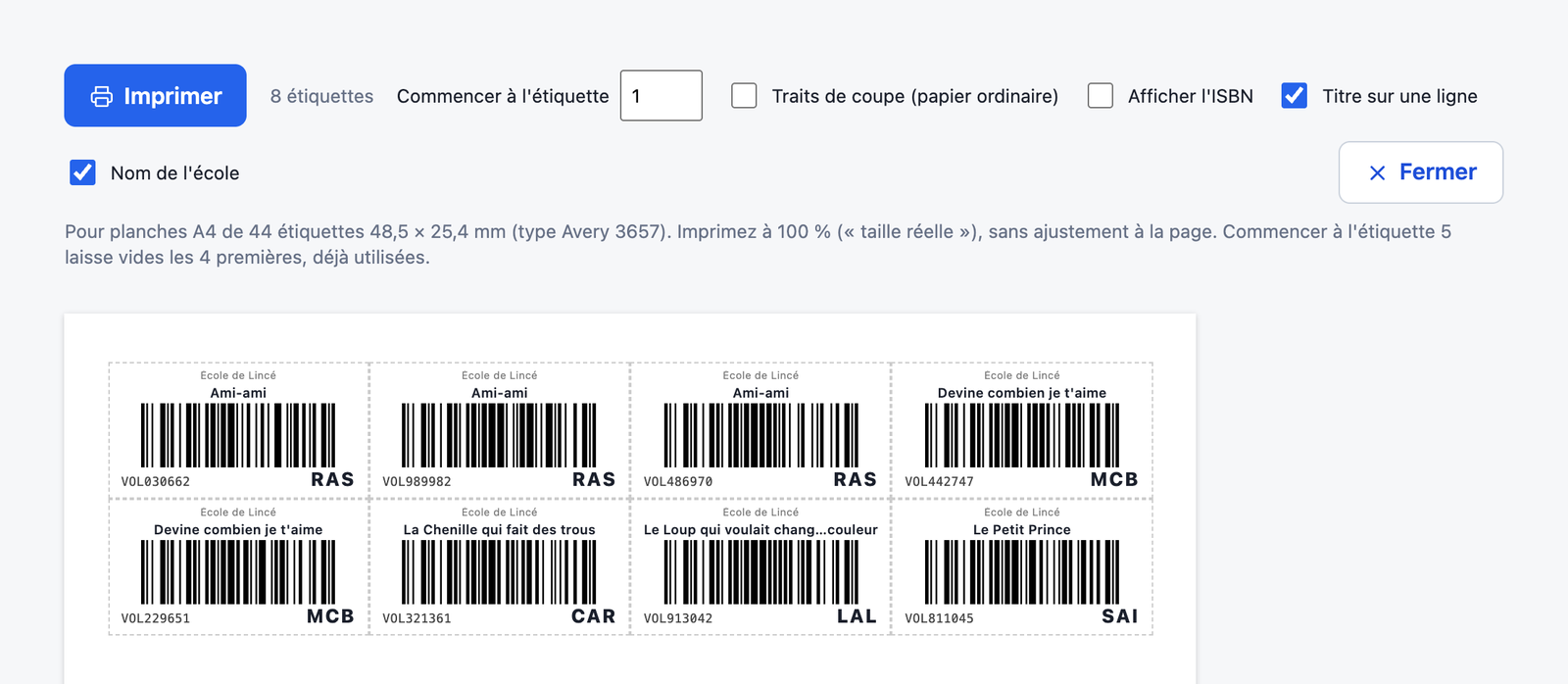This screenshot has height=684, width=1568.
Task: Focus the "Commencer à l'étiquette" number field
Action: [x=661, y=96]
